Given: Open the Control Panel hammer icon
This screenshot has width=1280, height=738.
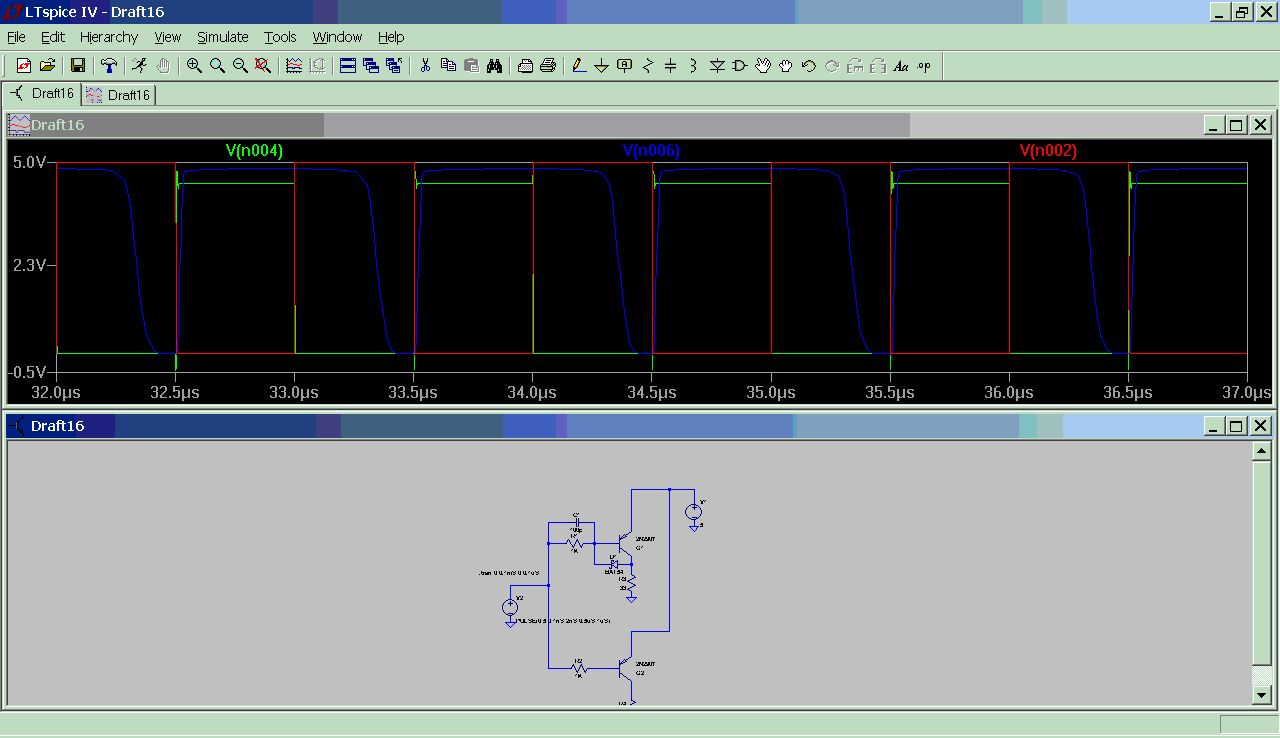Looking at the screenshot, I should tap(109, 66).
